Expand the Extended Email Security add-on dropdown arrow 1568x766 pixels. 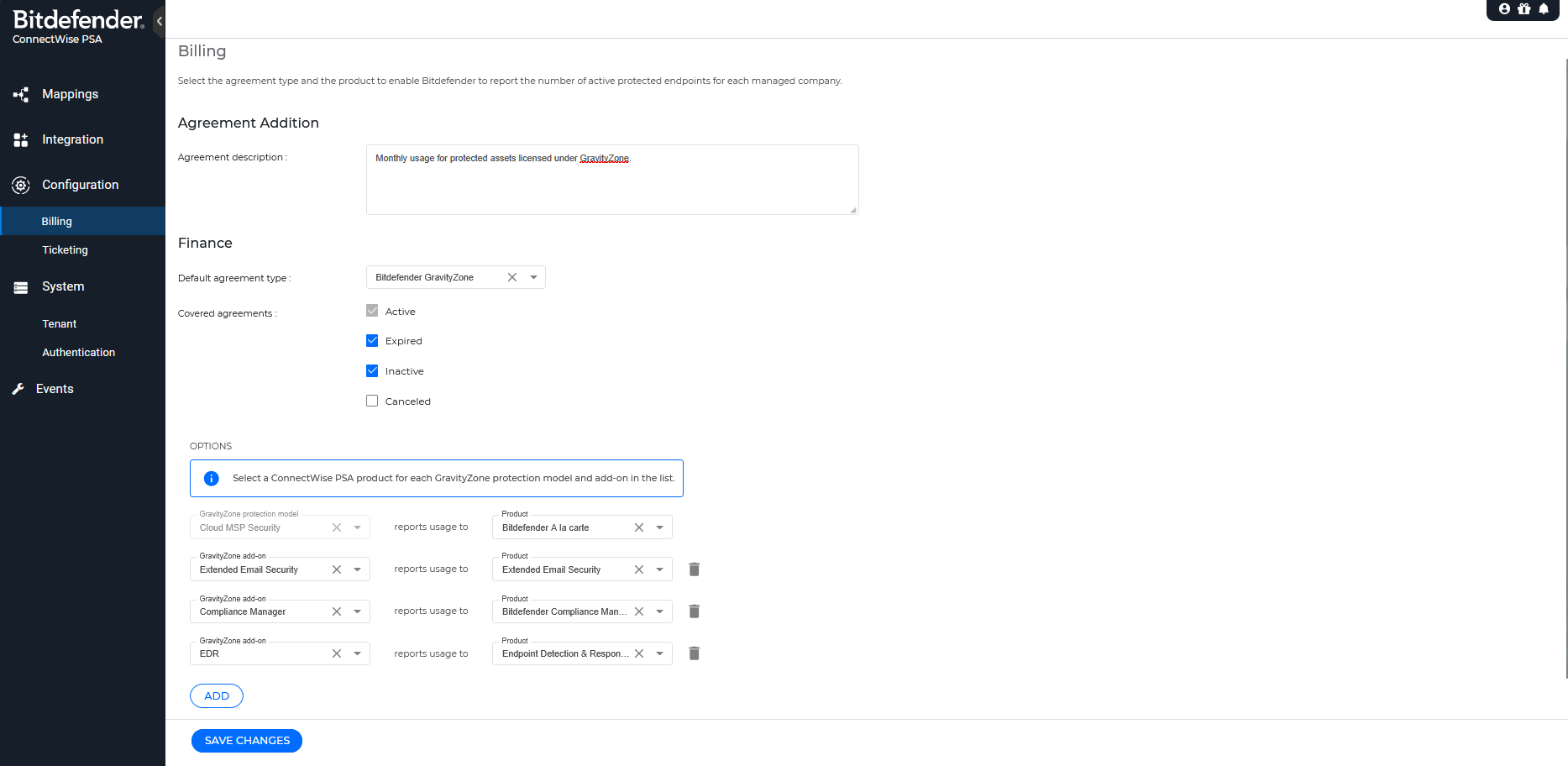coord(358,569)
